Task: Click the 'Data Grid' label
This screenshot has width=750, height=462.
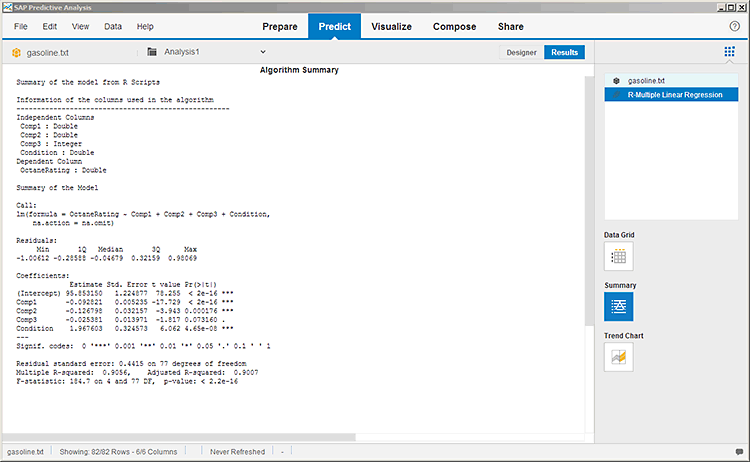Action: pos(619,235)
